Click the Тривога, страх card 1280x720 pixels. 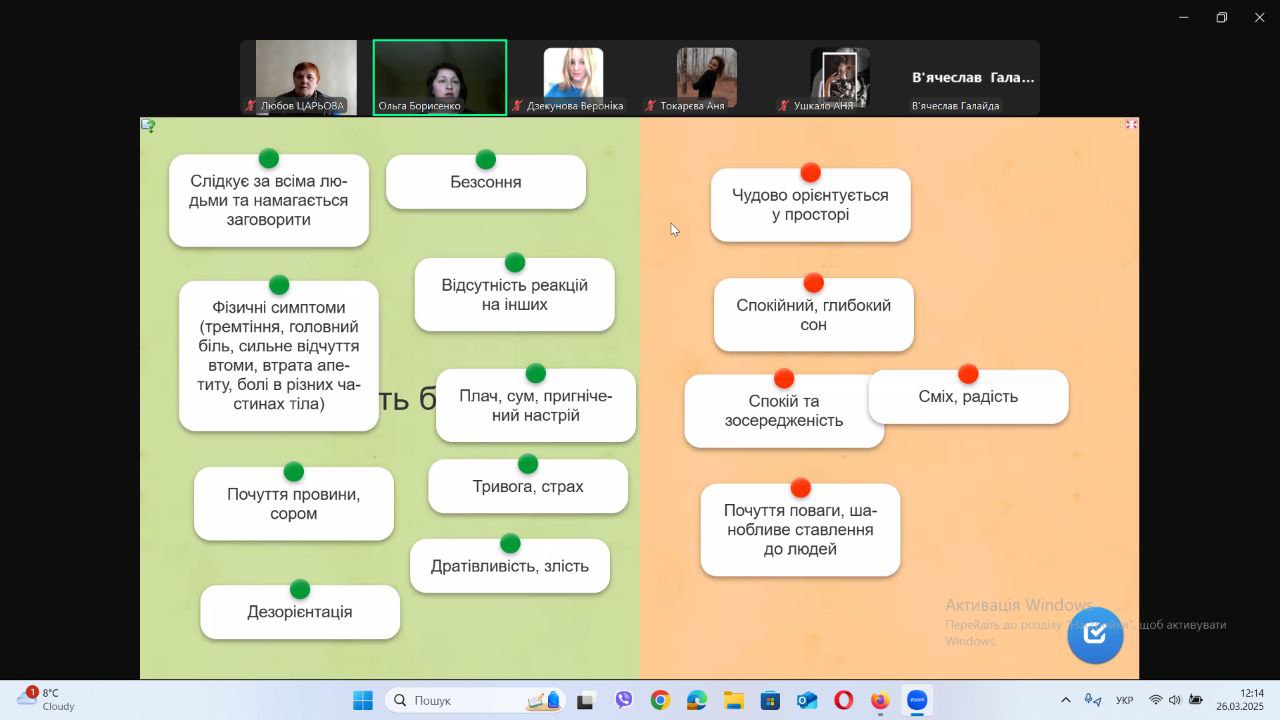coord(528,488)
